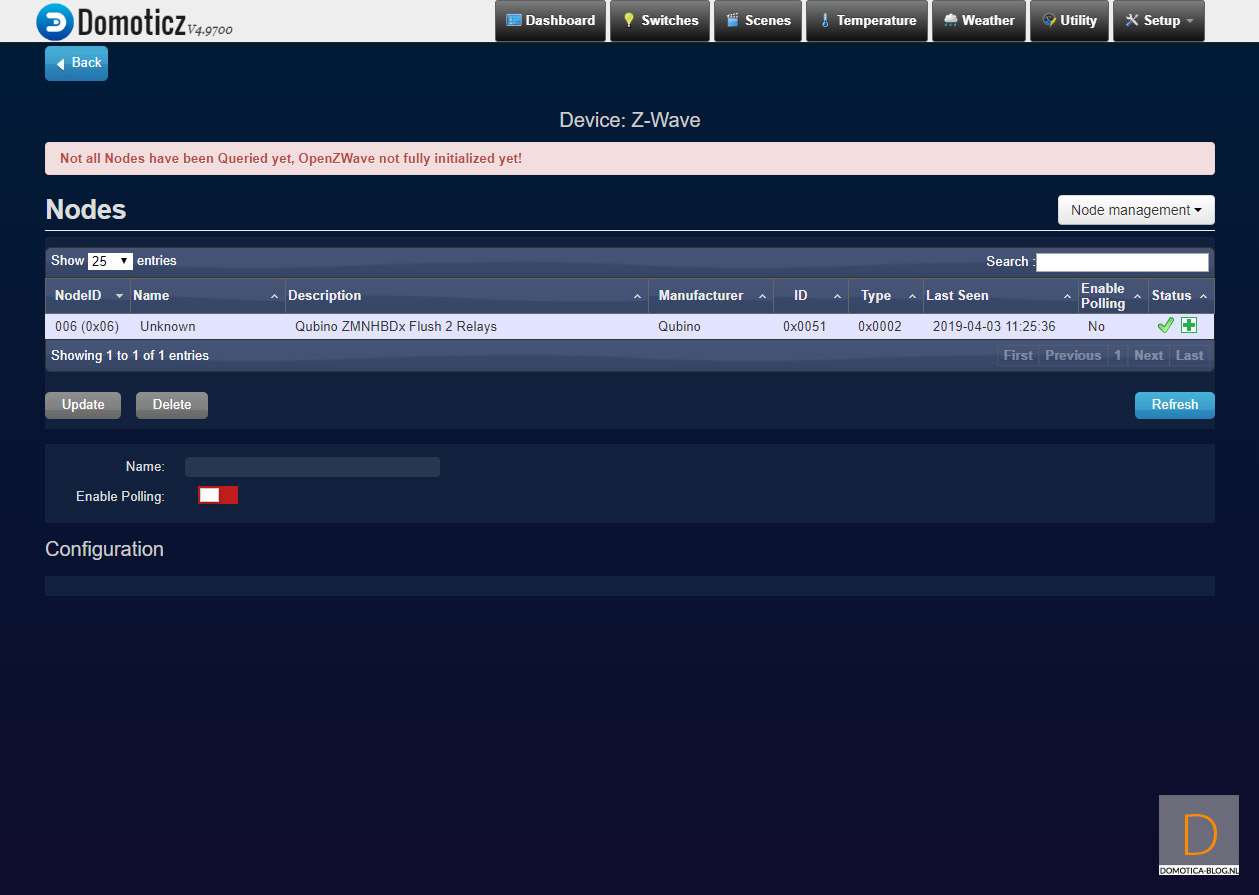
Task: Sort table by ID column
Action: click(x=810, y=296)
